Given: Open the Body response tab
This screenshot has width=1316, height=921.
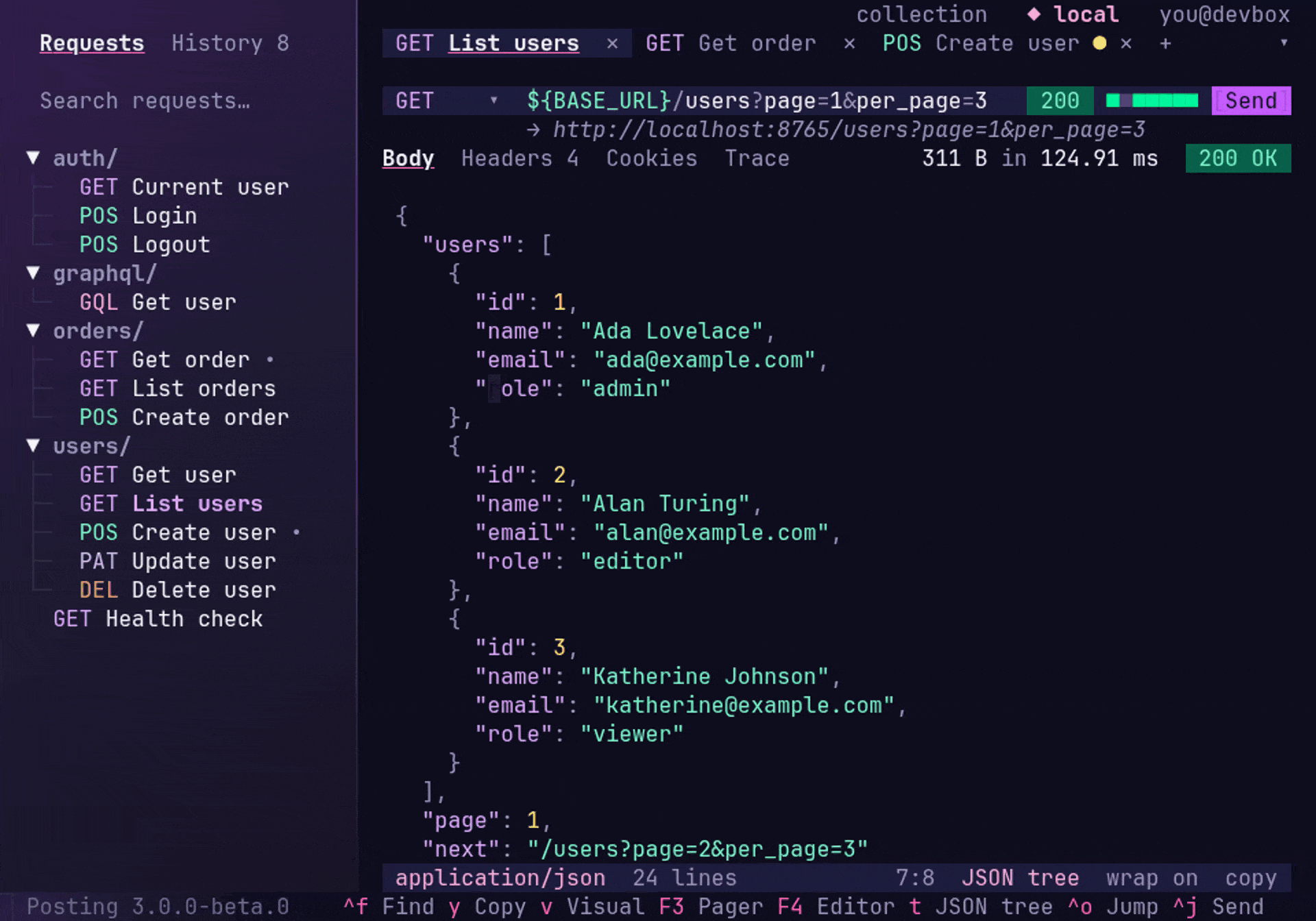Looking at the screenshot, I should pyautogui.click(x=408, y=158).
